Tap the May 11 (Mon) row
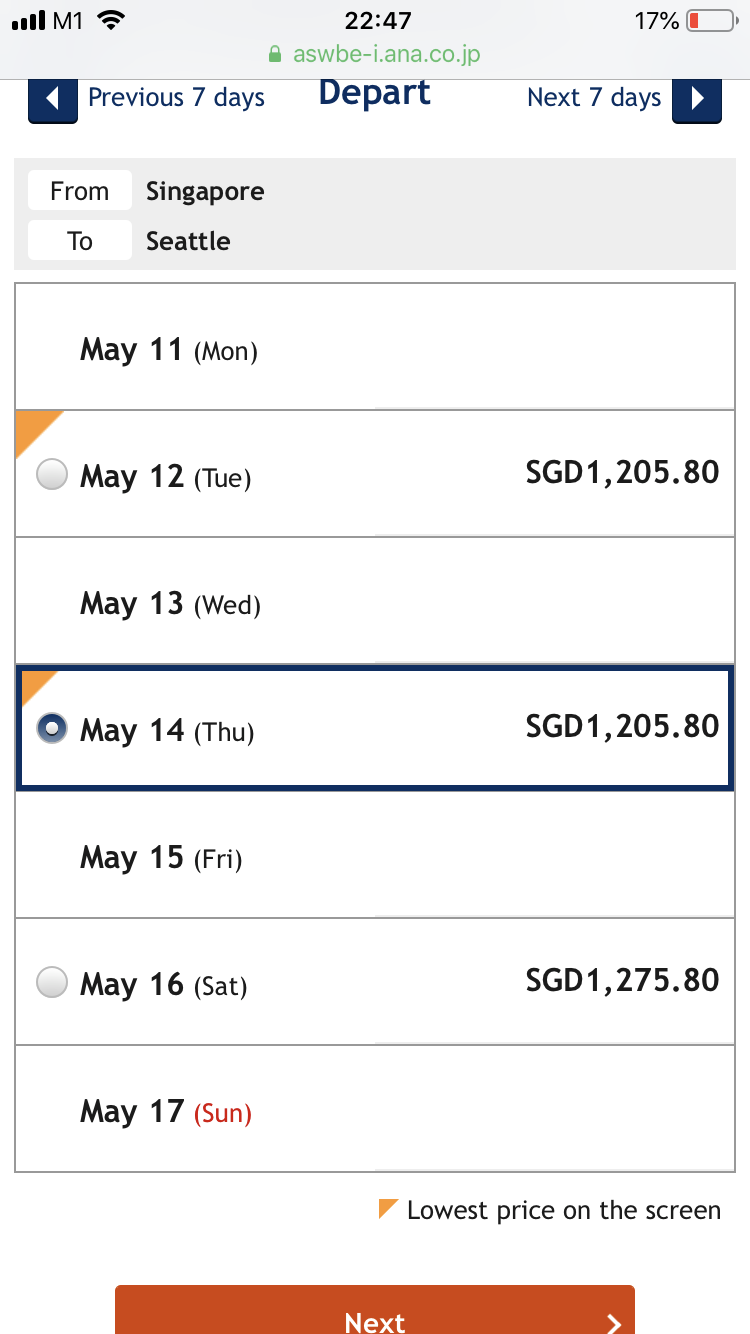 [x=375, y=347]
